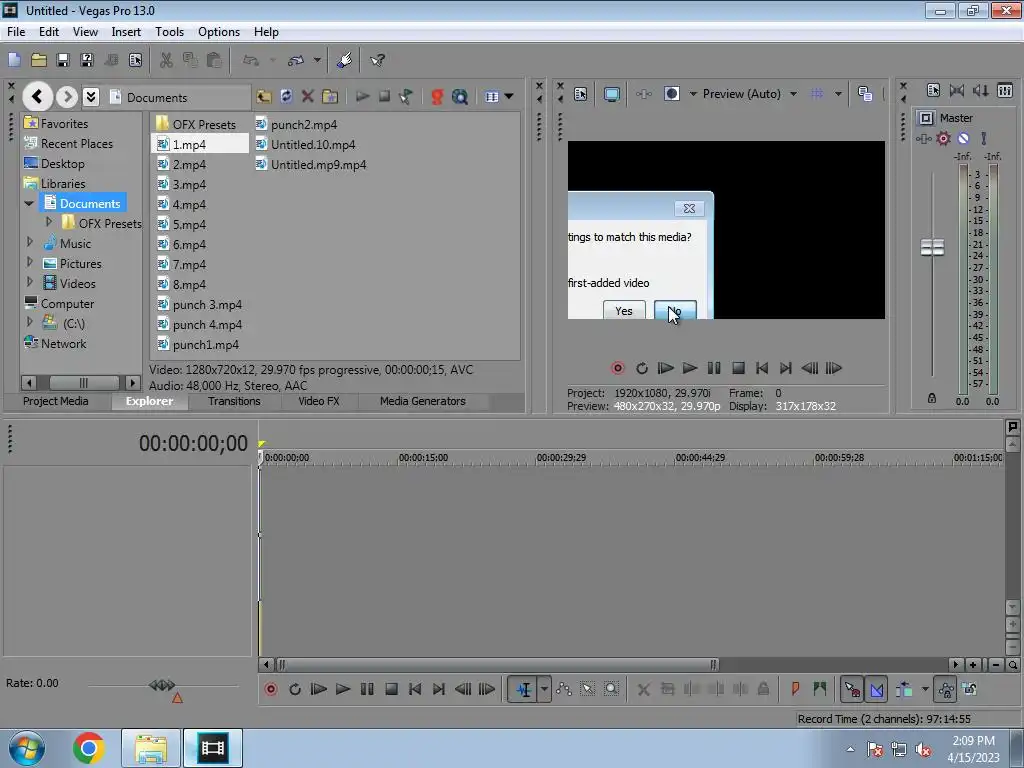
Task: Click the Undo arrow icon
Action: pyautogui.click(x=251, y=60)
